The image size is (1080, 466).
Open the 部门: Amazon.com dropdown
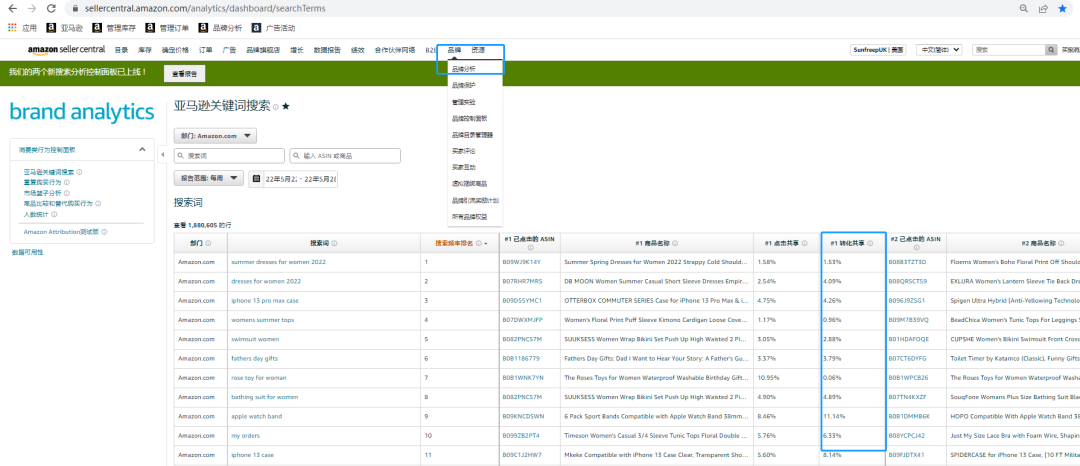click(216, 136)
